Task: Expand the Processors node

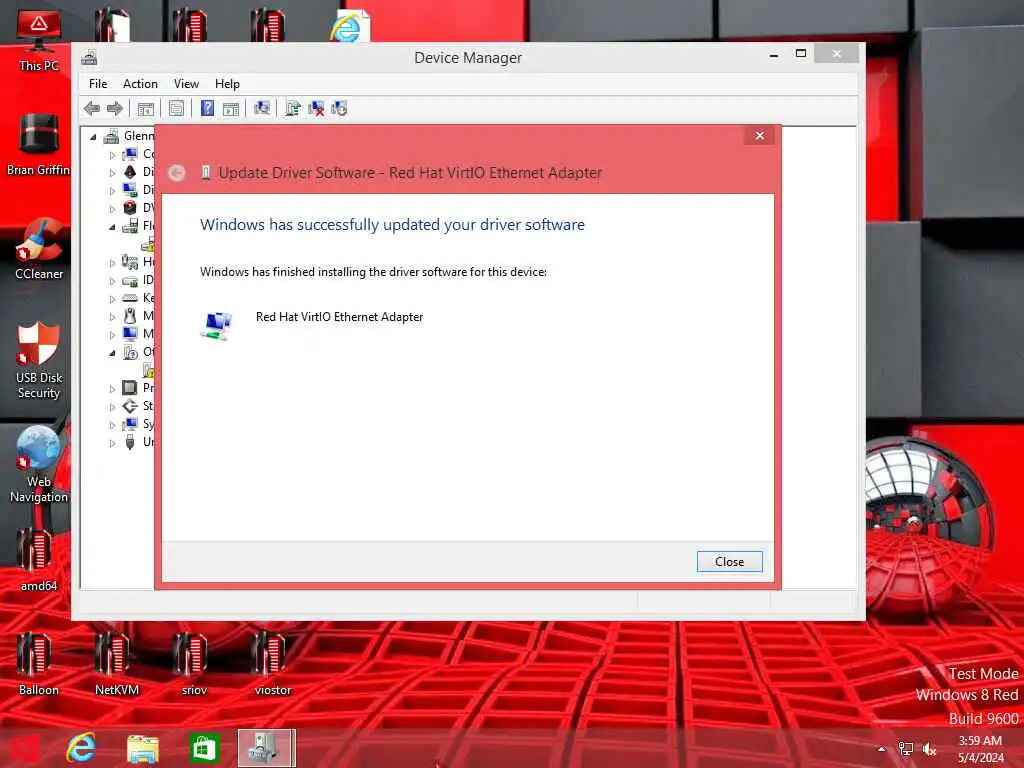Action: pos(112,389)
